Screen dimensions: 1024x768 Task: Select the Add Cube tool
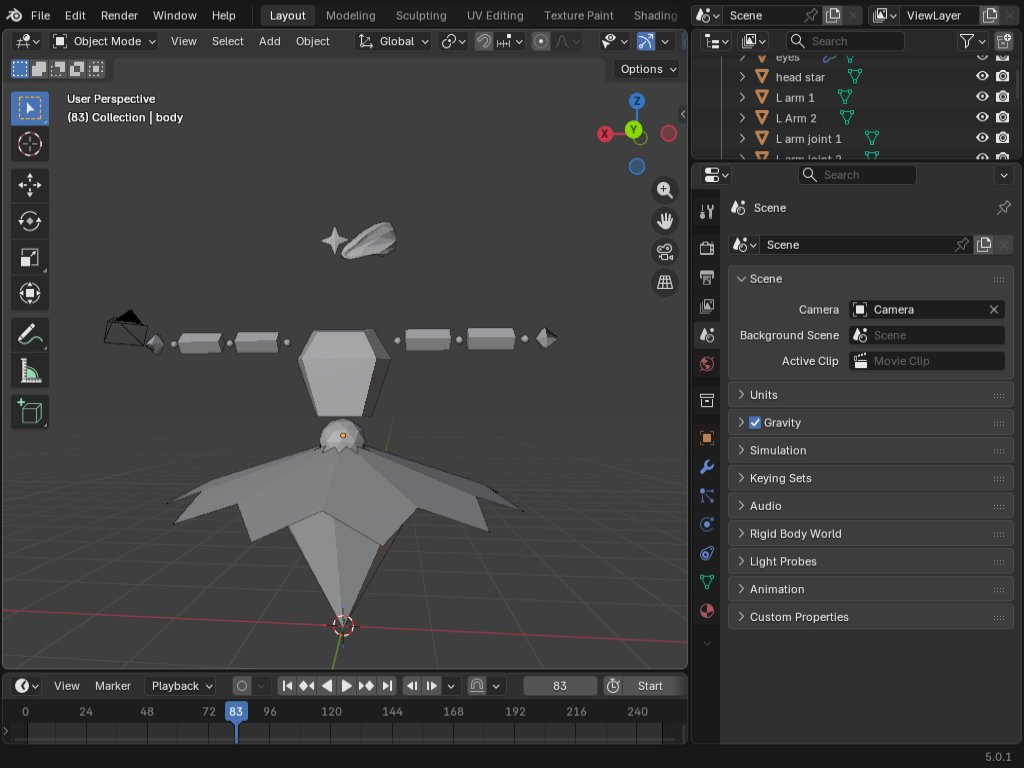point(29,412)
